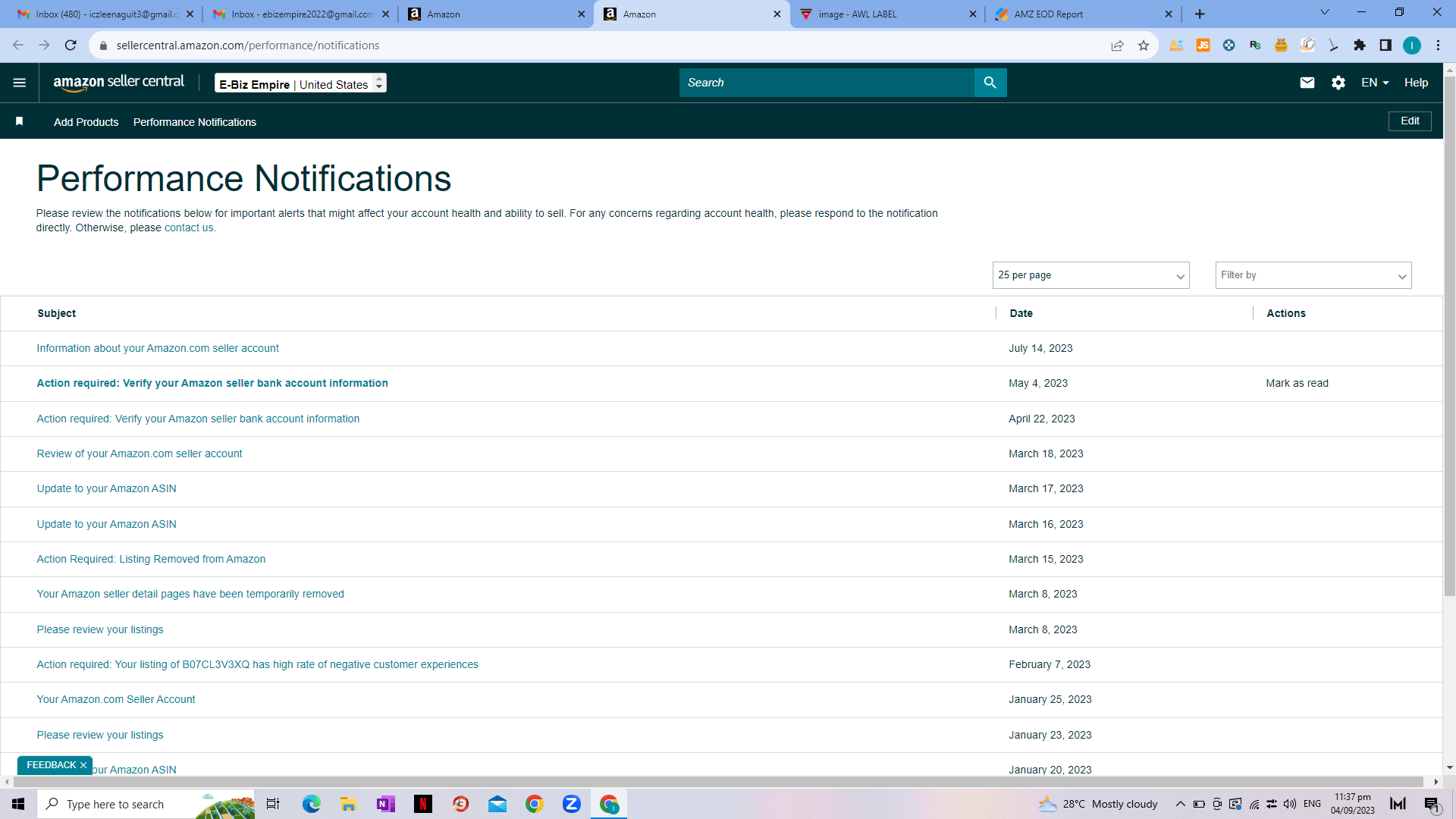Click the search magnifier button
Viewport: 1456px width, 819px height.
point(990,83)
